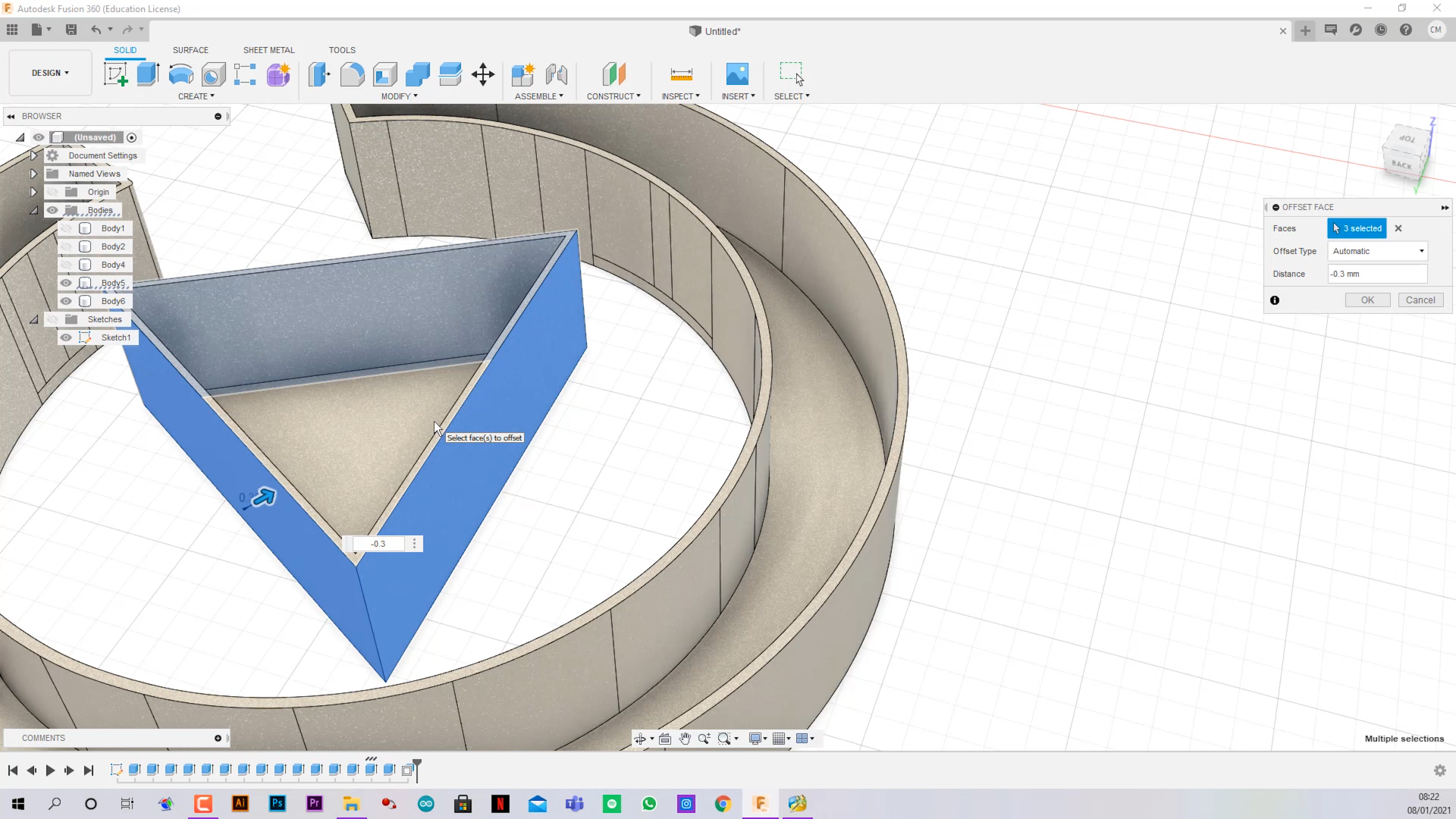Screen dimensions: 1456x819
Task: Confirm Offset Face with OK
Action: 1367,300
